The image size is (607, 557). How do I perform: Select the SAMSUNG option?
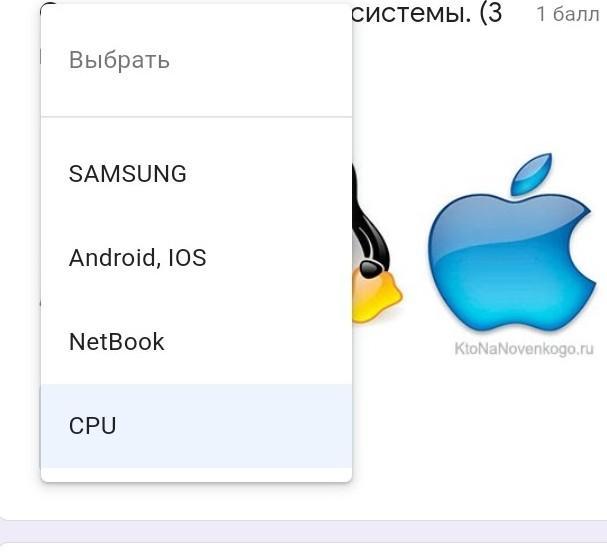click(x=196, y=173)
